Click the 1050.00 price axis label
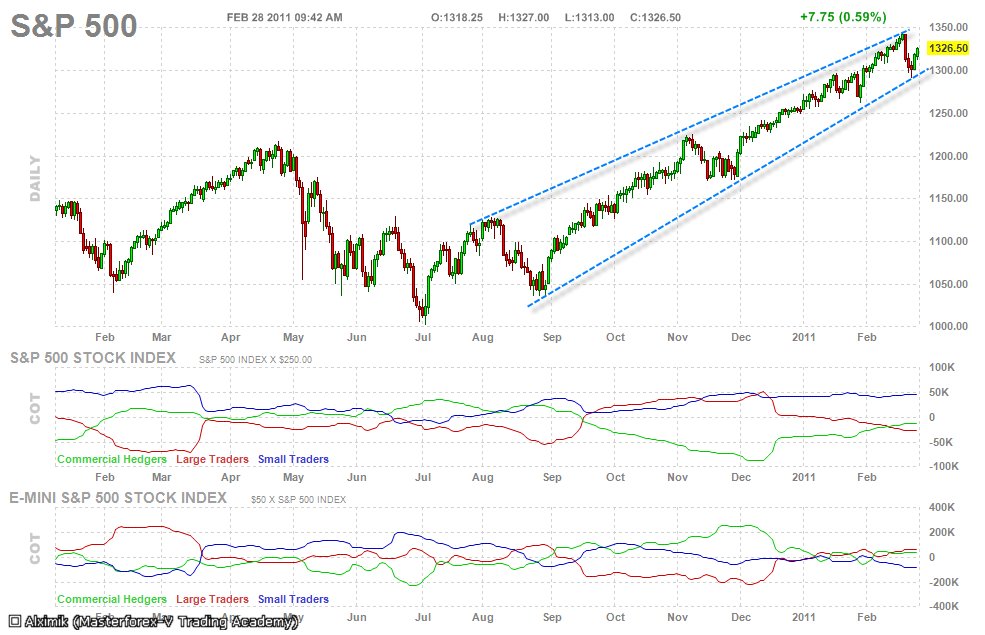This screenshot has width=985, height=635. (x=949, y=285)
